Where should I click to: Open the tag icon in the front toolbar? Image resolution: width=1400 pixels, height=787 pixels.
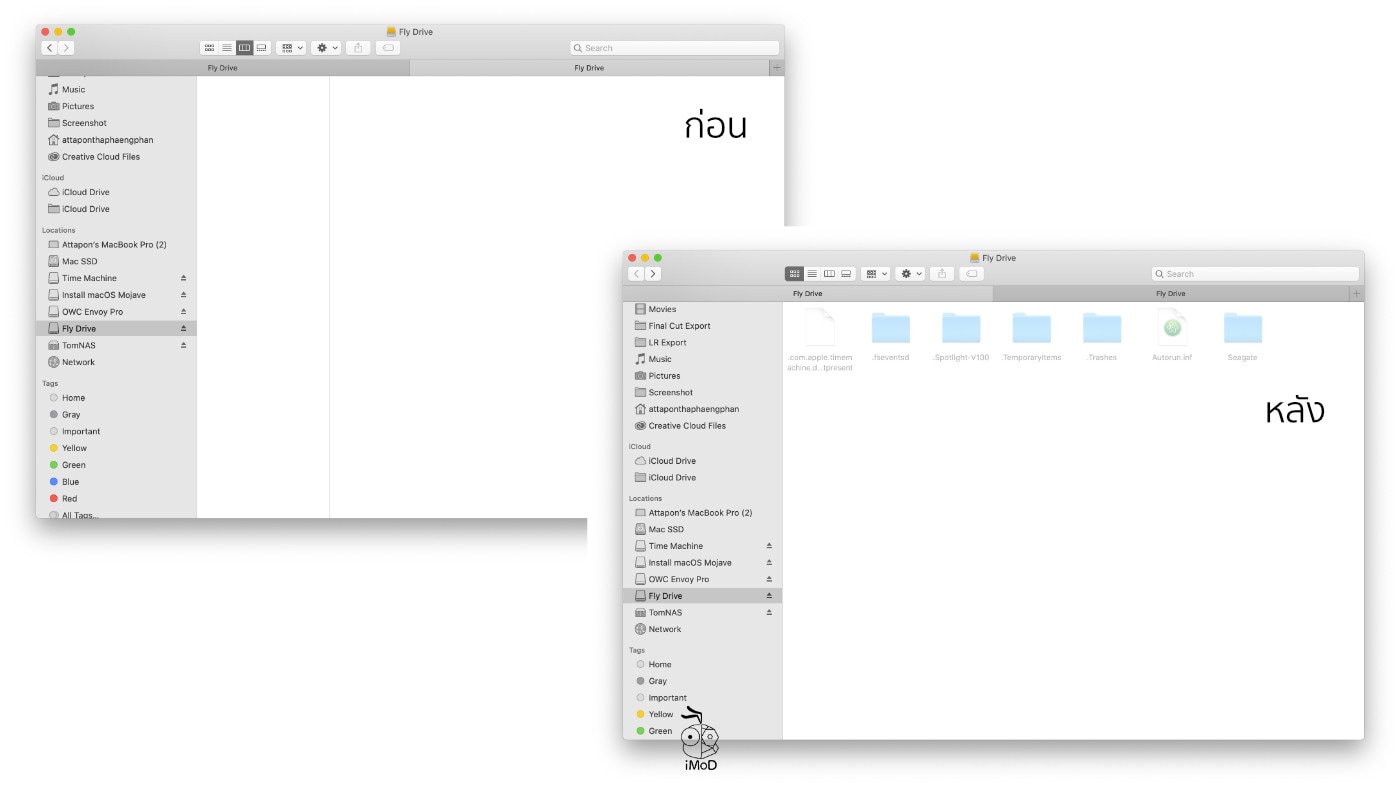(x=970, y=273)
